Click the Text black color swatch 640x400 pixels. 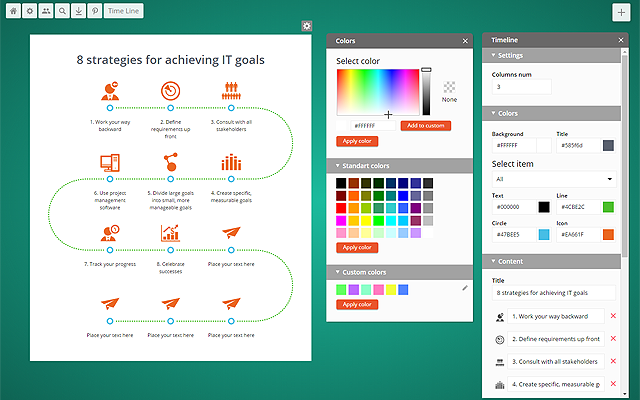[x=544, y=207]
